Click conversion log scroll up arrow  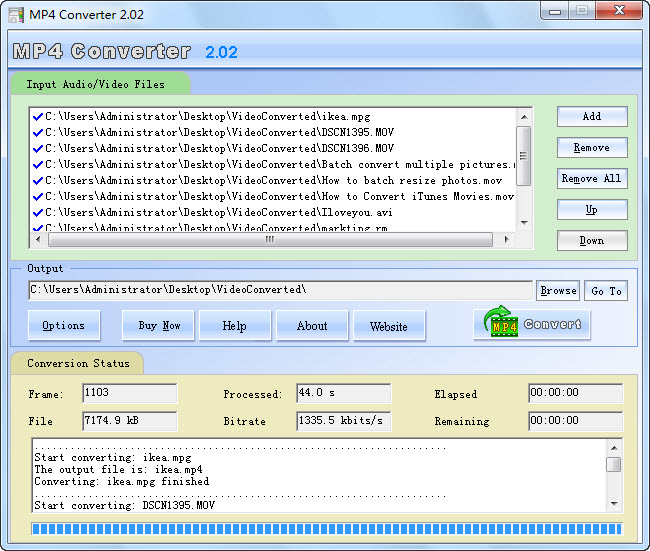pyautogui.click(x=614, y=448)
